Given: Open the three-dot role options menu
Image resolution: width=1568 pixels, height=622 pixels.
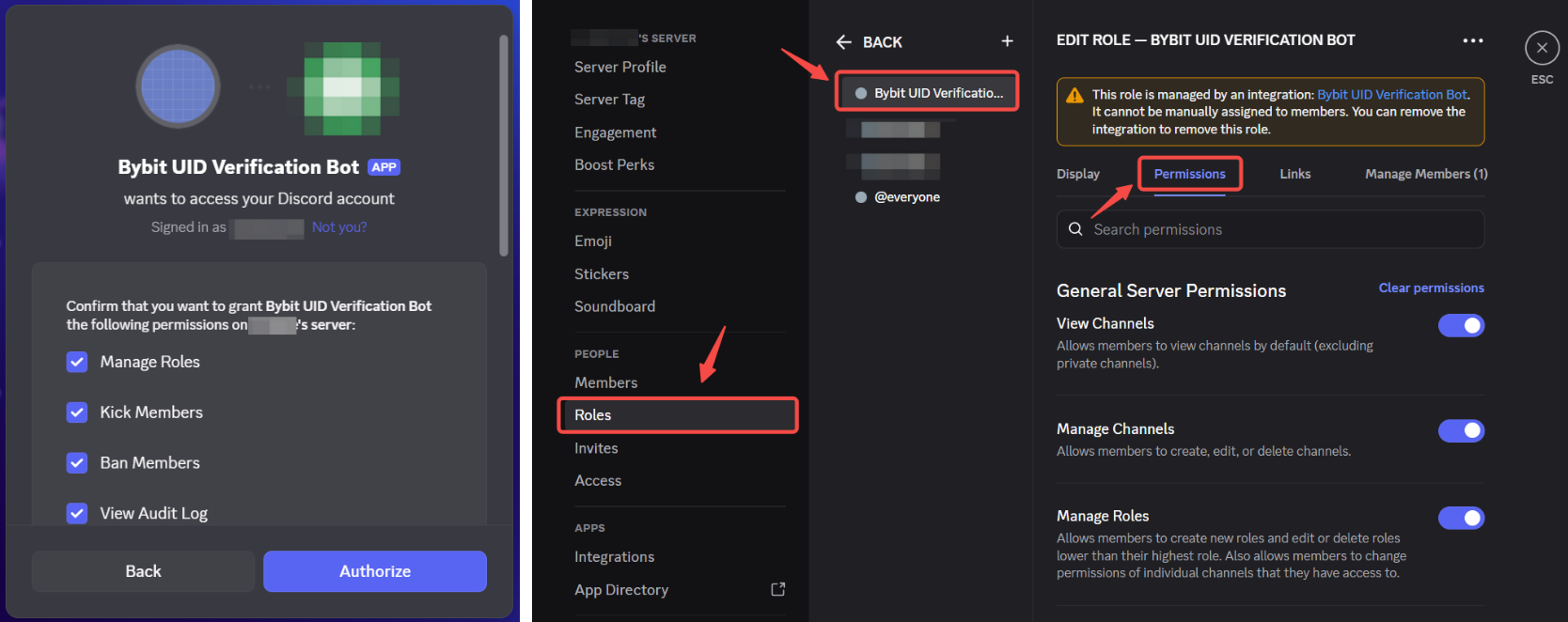Looking at the screenshot, I should 1473,40.
